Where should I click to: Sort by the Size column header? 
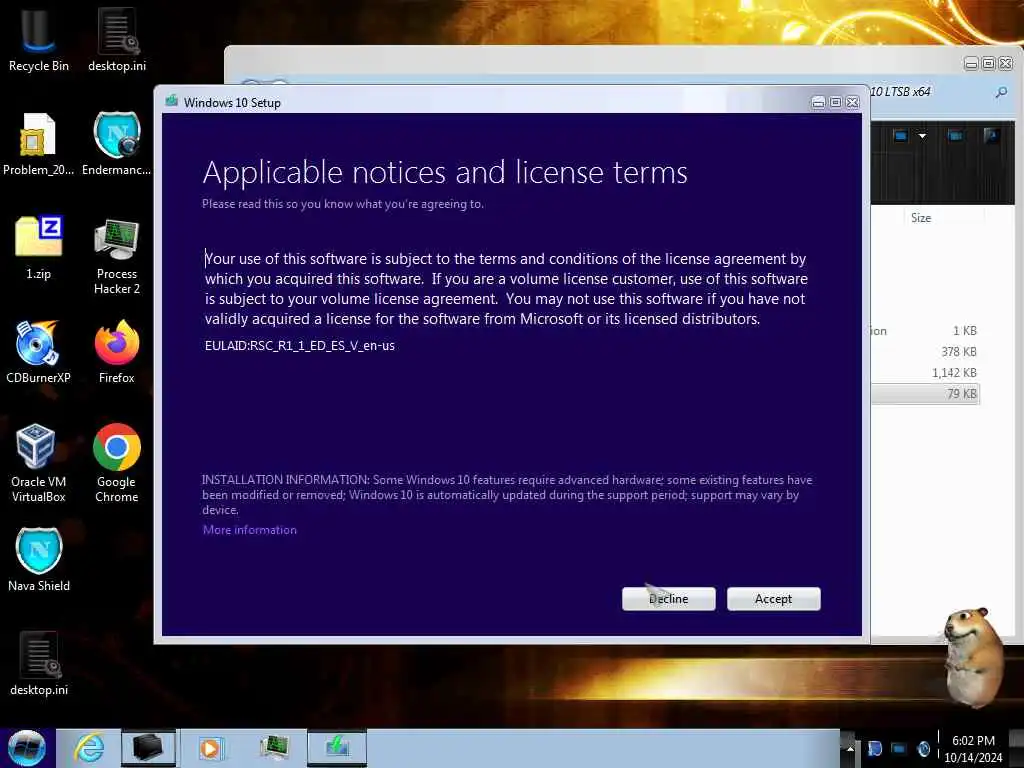pos(921,217)
